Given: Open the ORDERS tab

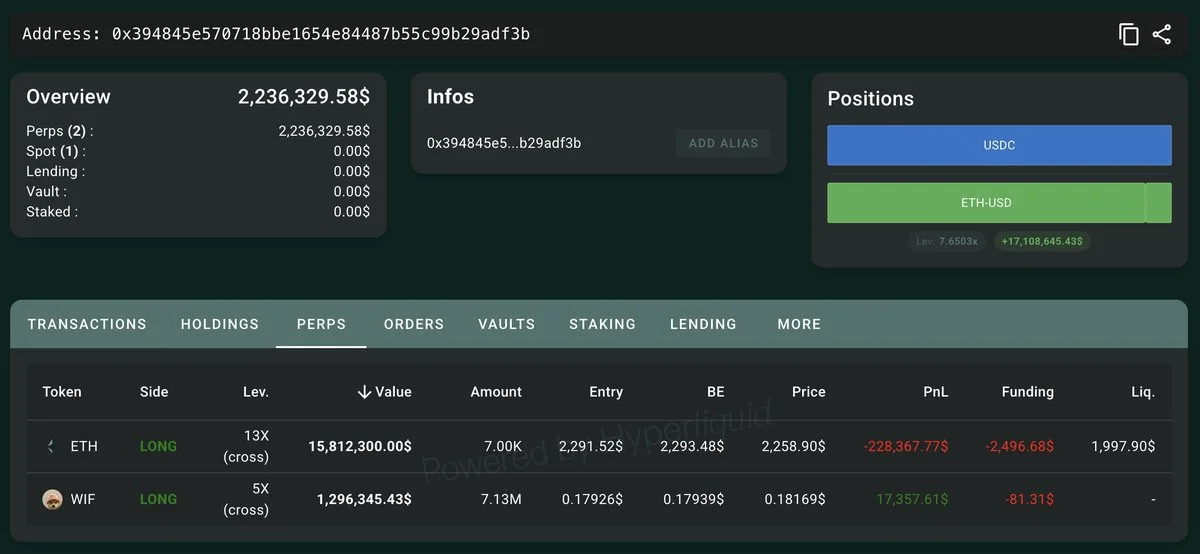Looking at the screenshot, I should click(414, 324).
